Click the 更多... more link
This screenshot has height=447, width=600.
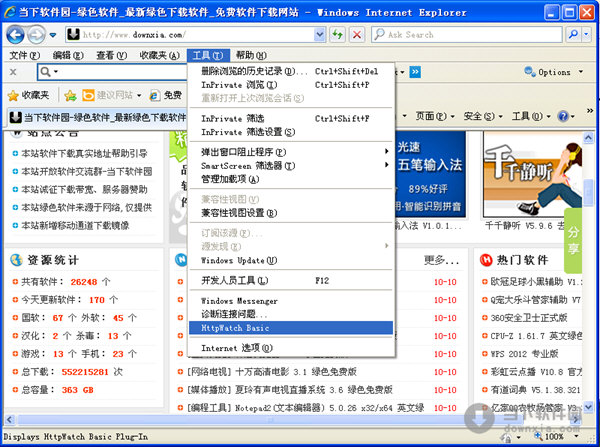click(x=442, y=260)
